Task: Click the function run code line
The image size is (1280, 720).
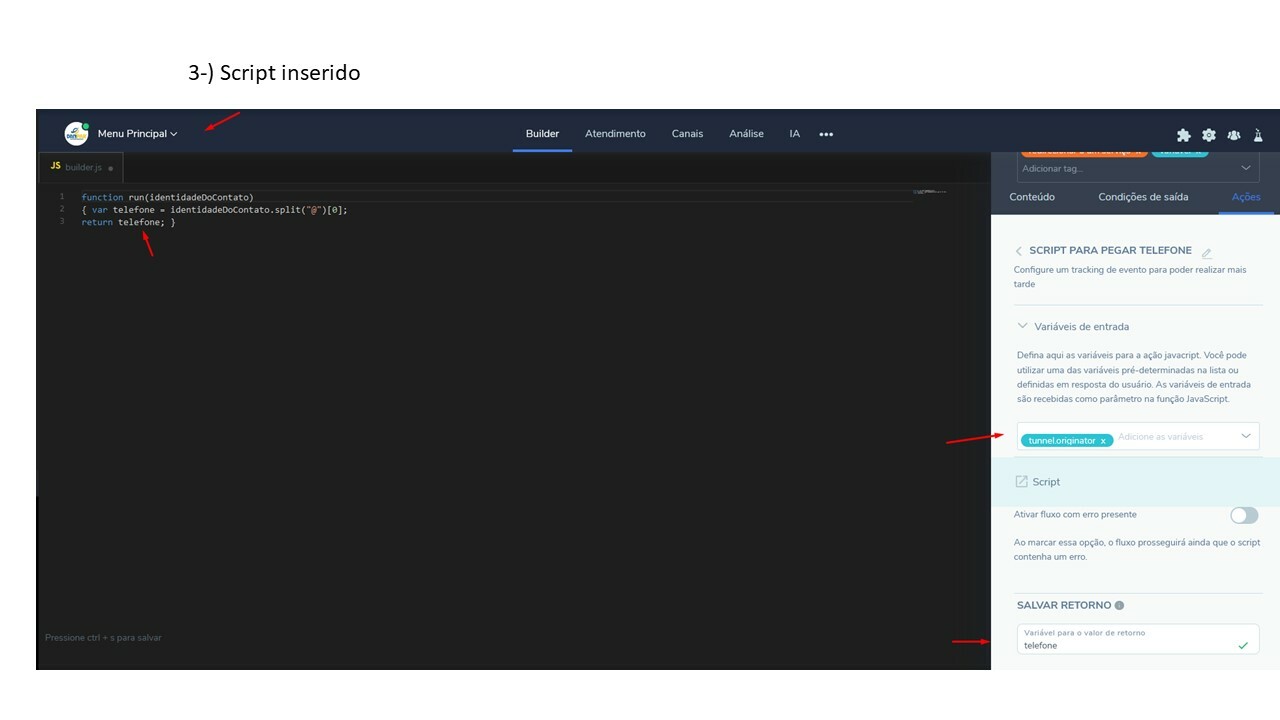Action: click(x=167, y=197)
